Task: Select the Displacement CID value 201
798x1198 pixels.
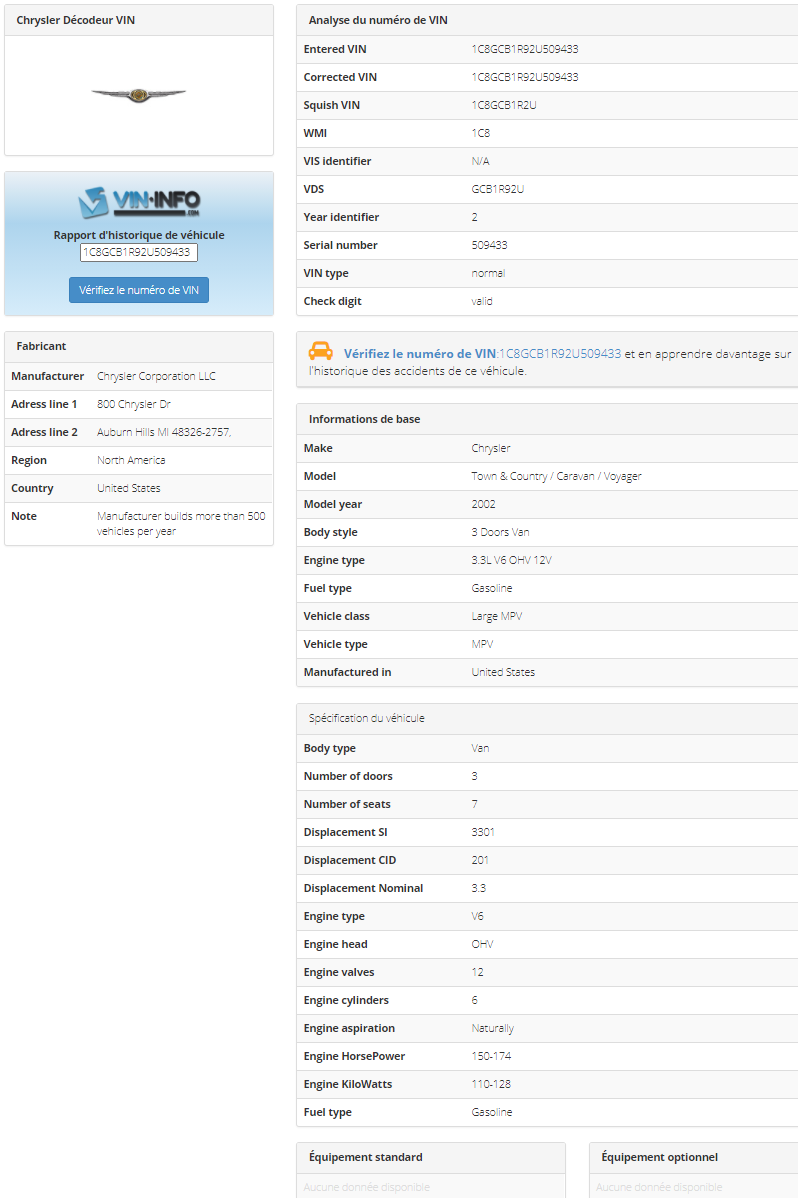Action: 480,860
